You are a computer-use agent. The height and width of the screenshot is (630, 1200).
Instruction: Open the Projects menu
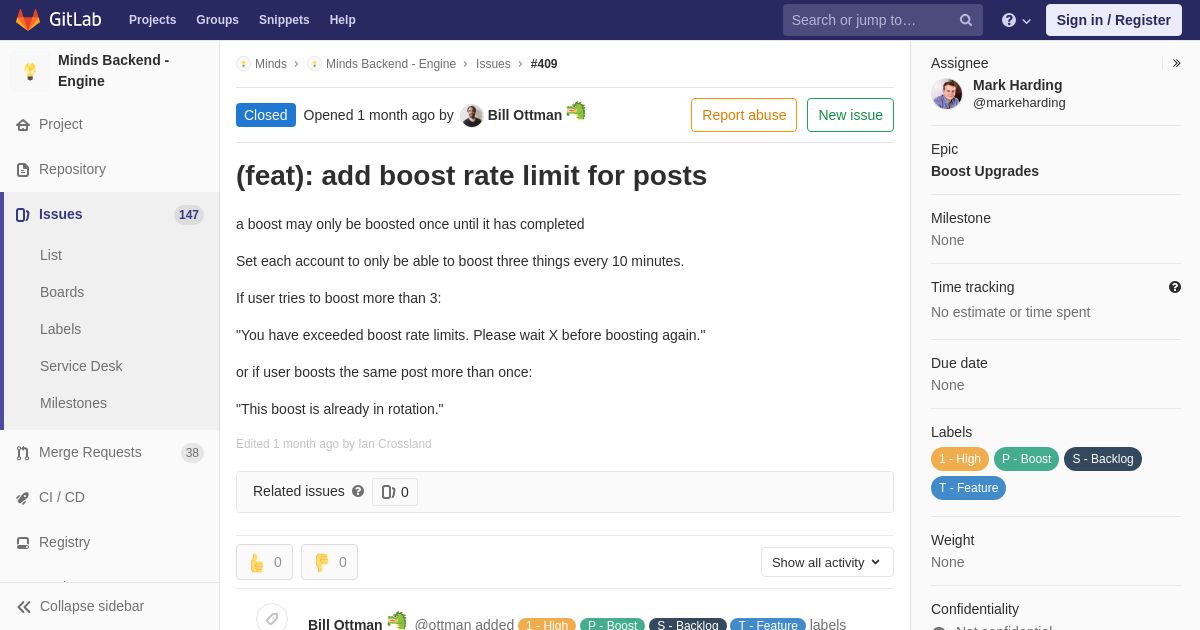152,20
